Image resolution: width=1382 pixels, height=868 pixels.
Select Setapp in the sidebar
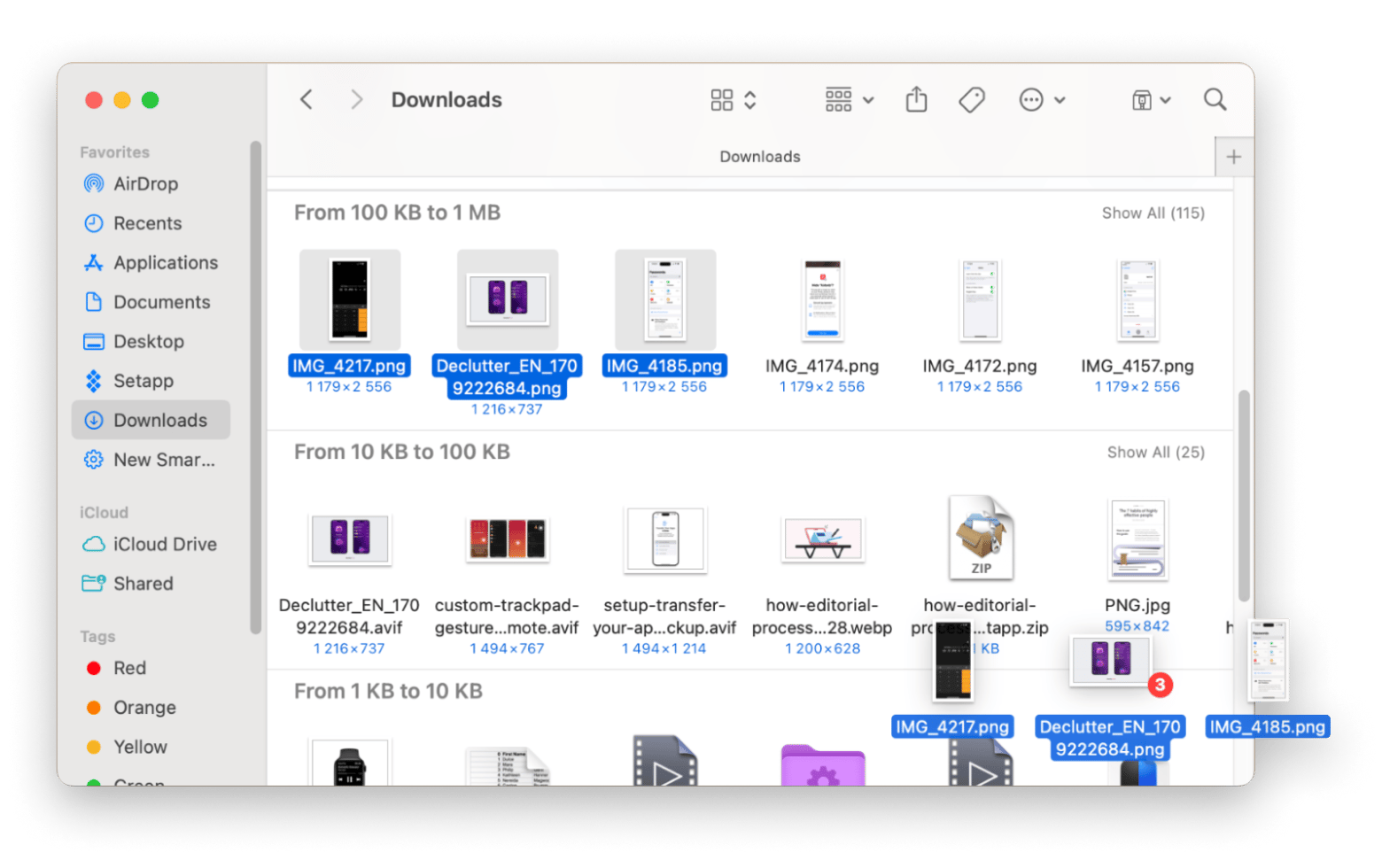pyautogui.click(x=143, y=381)
